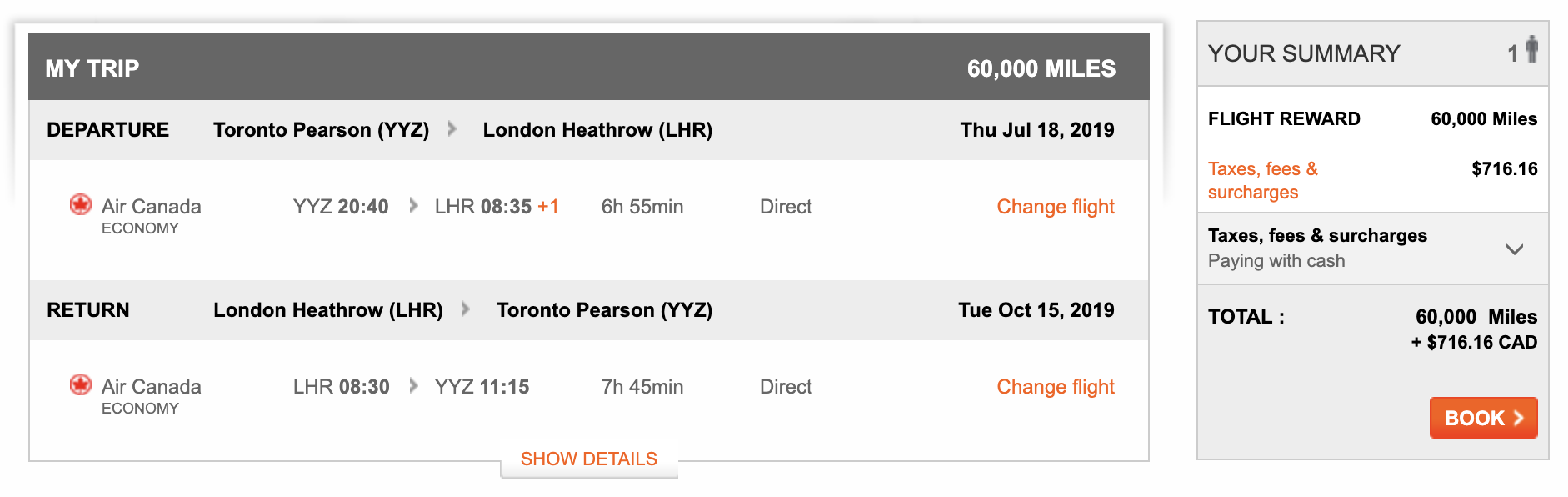Change the departure flight
This screenshot has height=497, width=1568.
coord(1056,207)
